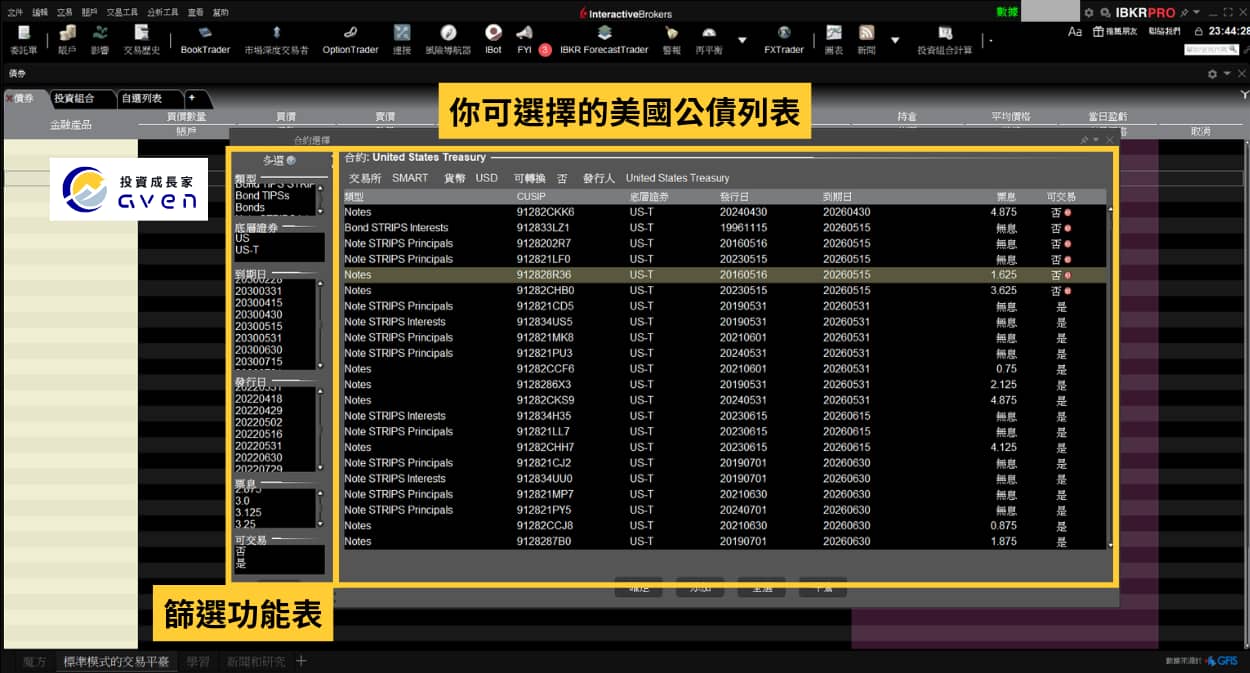Sort results by CUSIP column header
This screenshot has height=673, width=1250.
pyautogui.click(x=531, y=196)
